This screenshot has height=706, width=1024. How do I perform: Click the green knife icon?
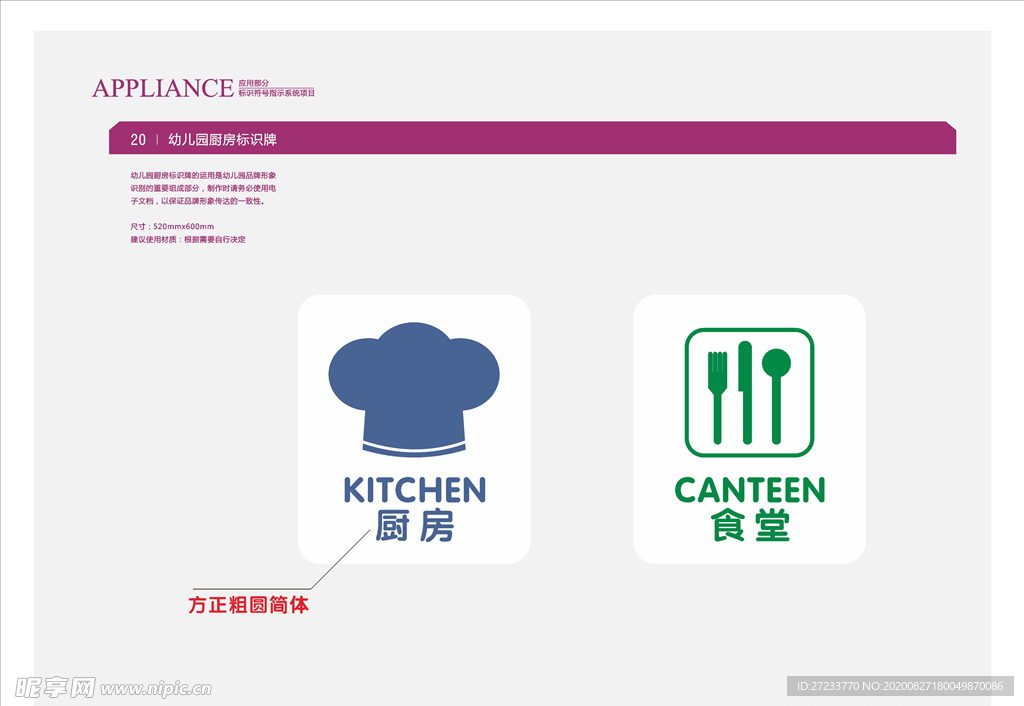(745, 393)
